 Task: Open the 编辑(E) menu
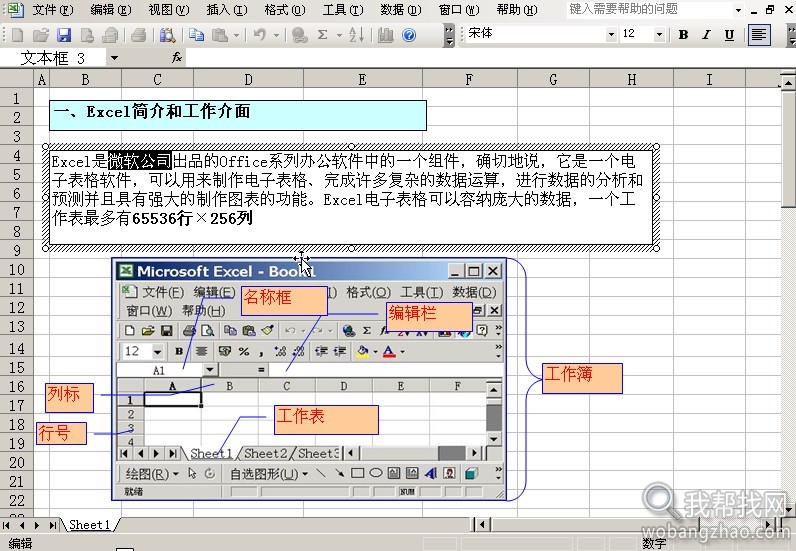(x=111, y=10)
